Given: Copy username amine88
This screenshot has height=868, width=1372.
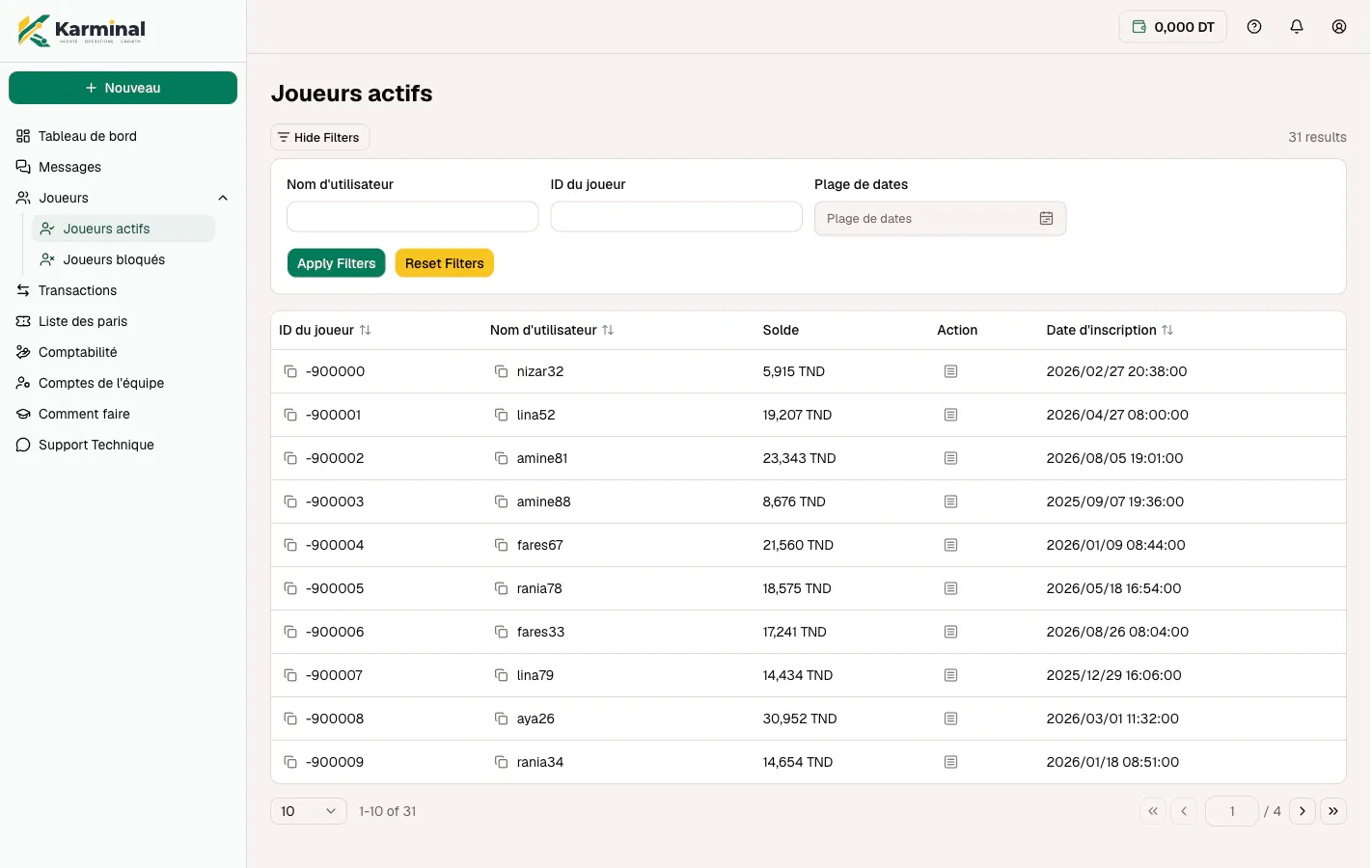Looking at the screenshot, I should pyautogui.click(x=501, y=502).
